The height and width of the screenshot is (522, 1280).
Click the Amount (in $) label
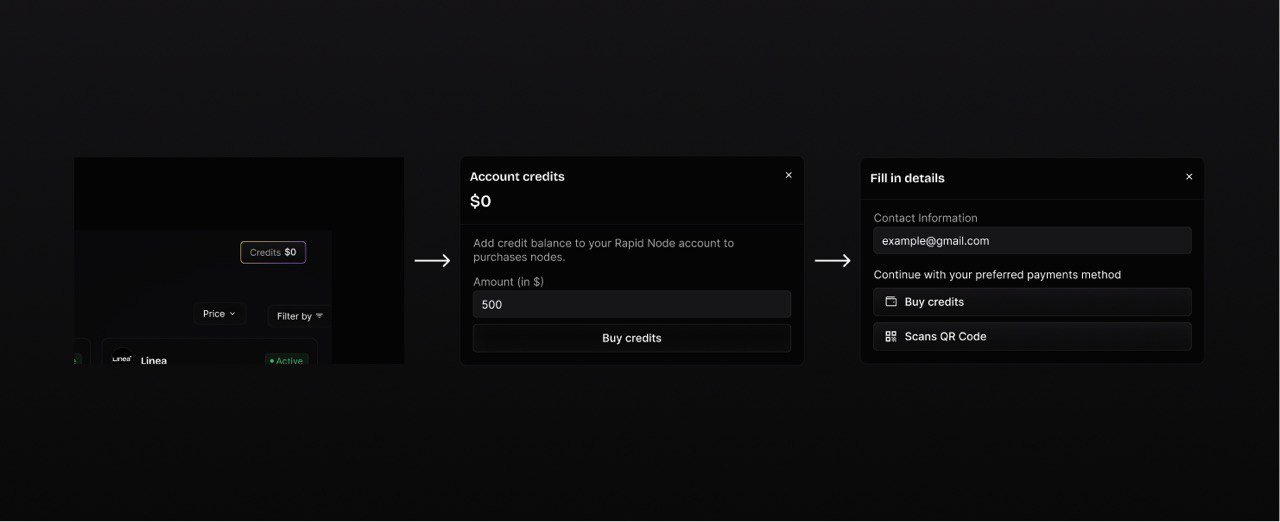tap(509, 282)
